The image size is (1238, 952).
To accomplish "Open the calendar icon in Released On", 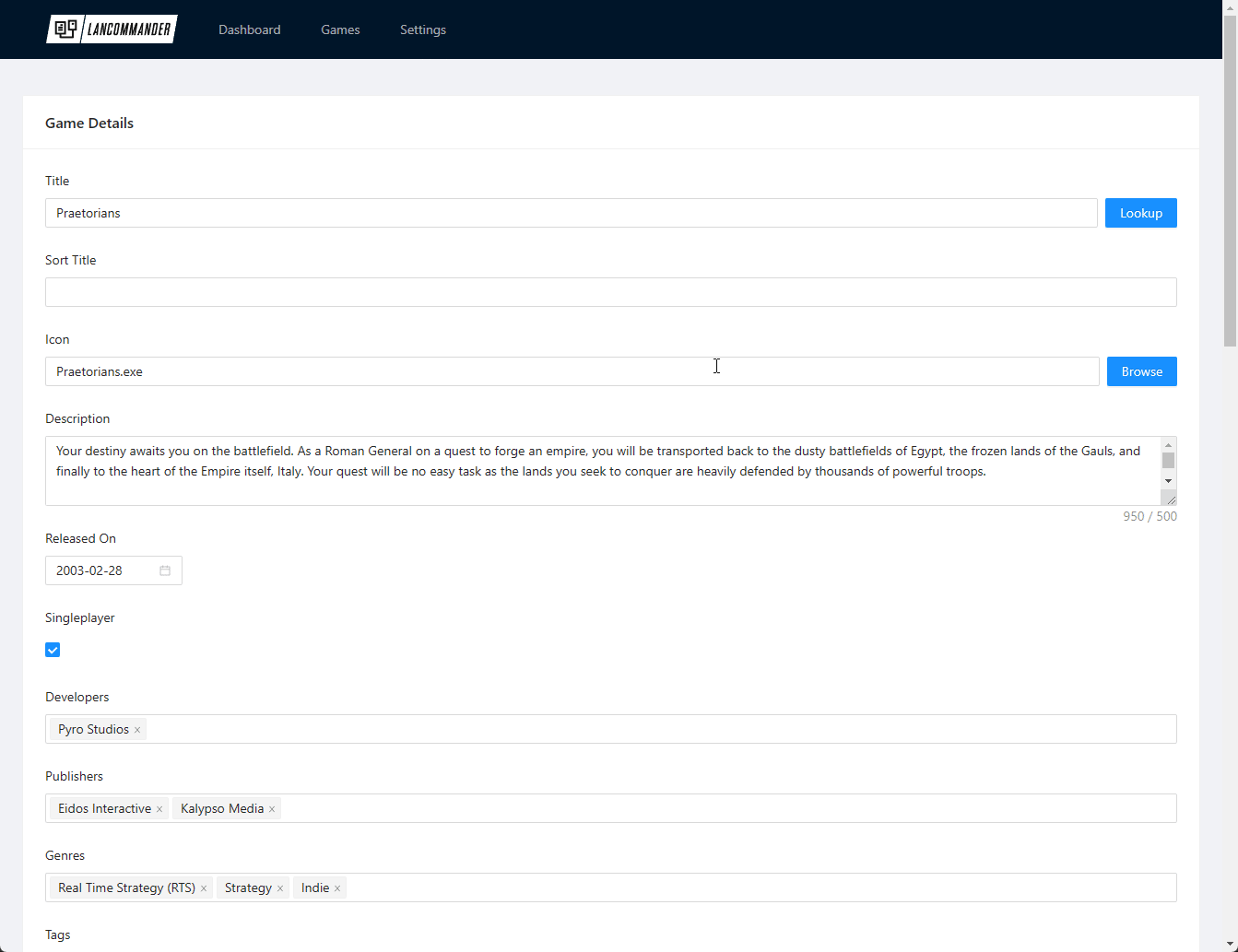I will click(165, 570).
